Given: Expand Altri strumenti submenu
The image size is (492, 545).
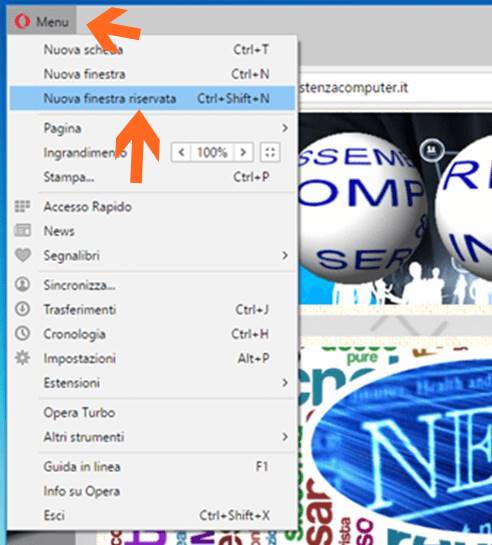Looking at the screenshot, I should [x=152, y=437].
